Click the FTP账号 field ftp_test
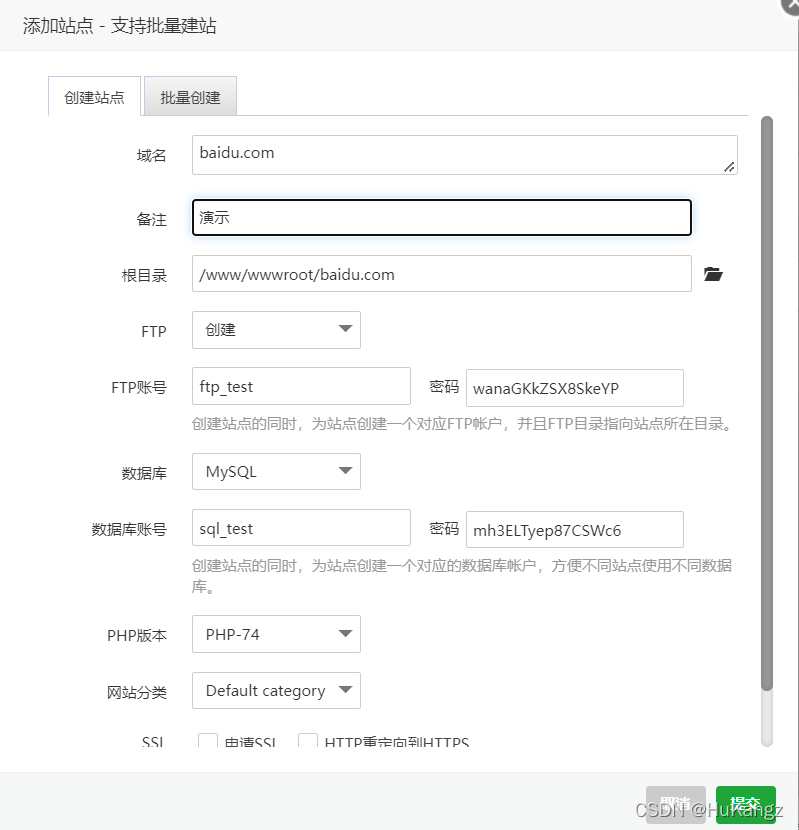 click(301, 386)
